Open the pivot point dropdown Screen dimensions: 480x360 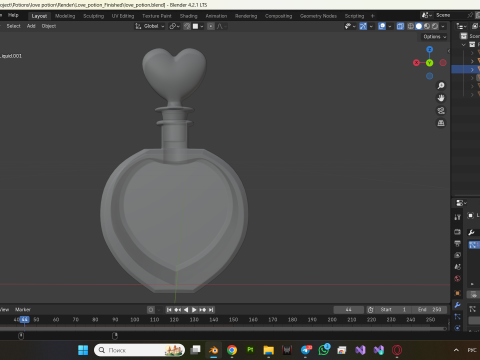(x=174, y=26)
